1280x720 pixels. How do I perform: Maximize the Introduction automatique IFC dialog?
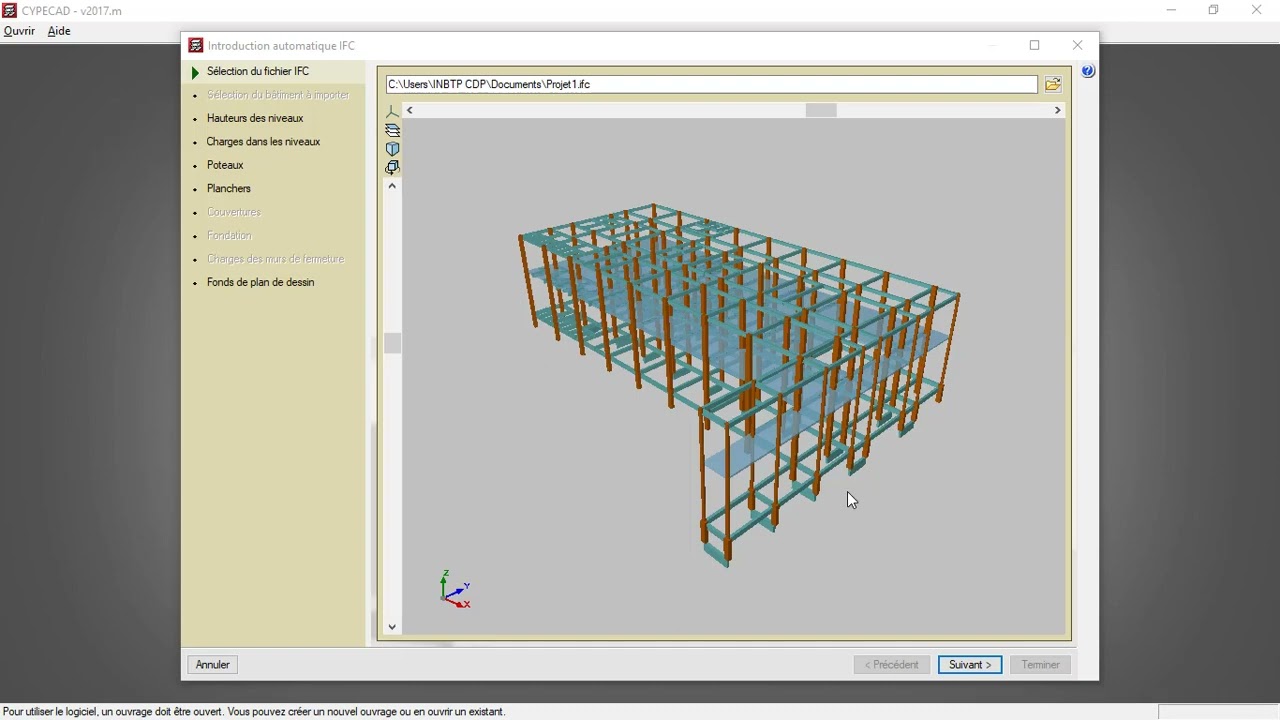1035,45
